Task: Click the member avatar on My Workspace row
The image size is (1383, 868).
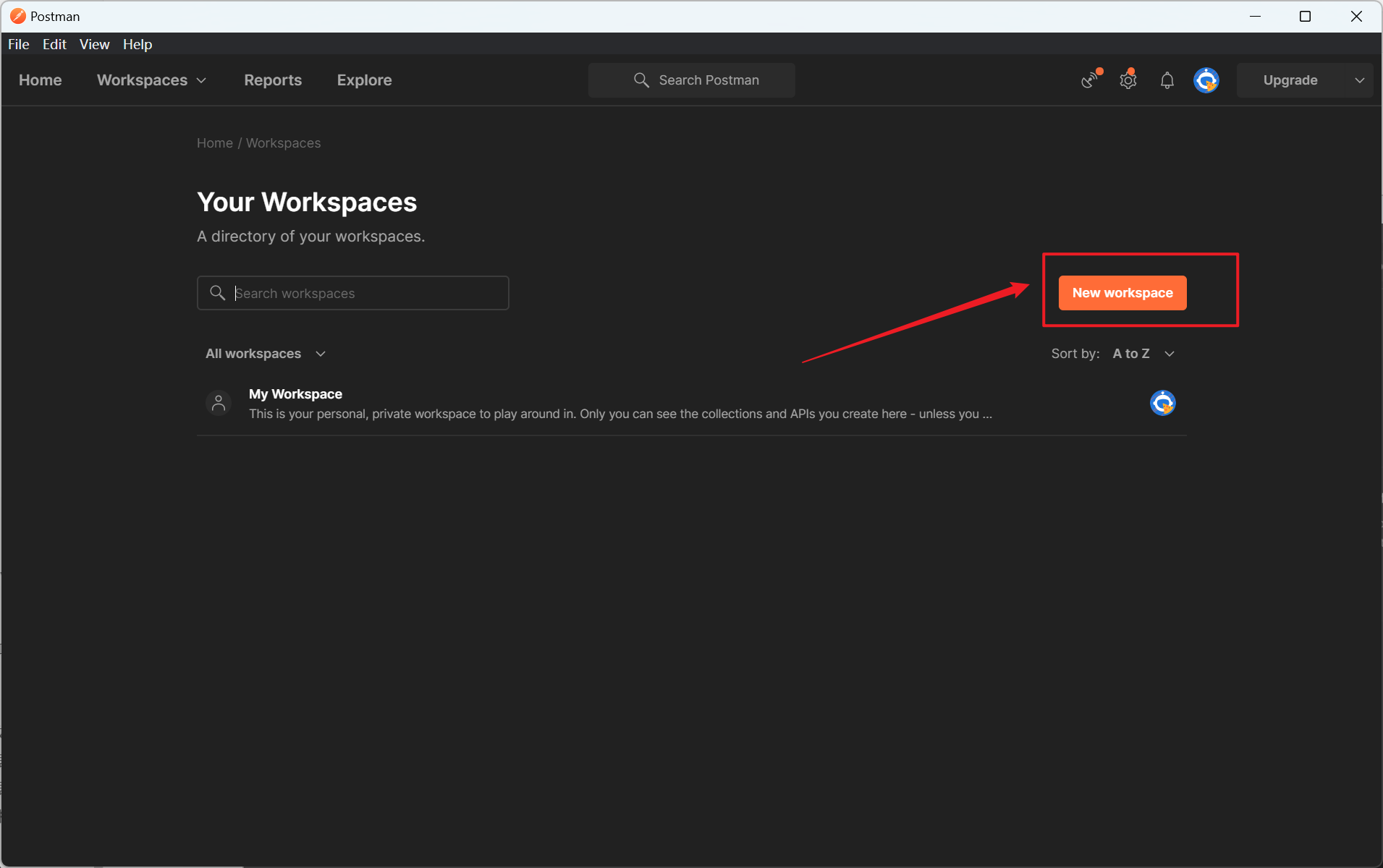Action: click(x=1162, y=403)
